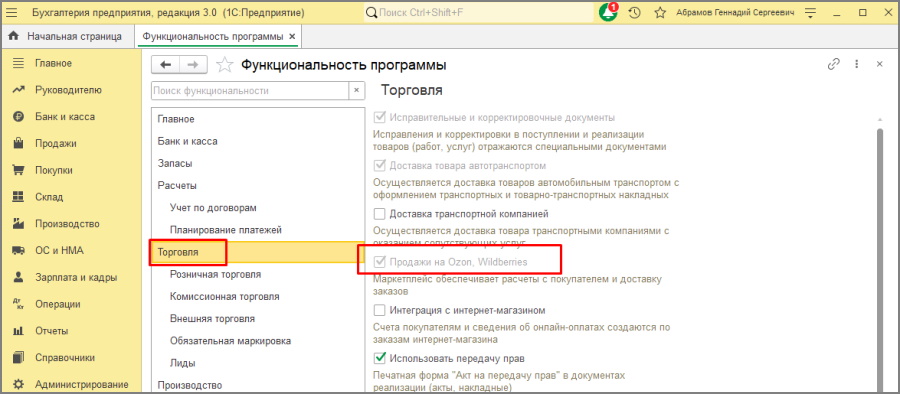Select Учет по договорам item
This screenshot has height=394, width=900.
click(258, 208)
